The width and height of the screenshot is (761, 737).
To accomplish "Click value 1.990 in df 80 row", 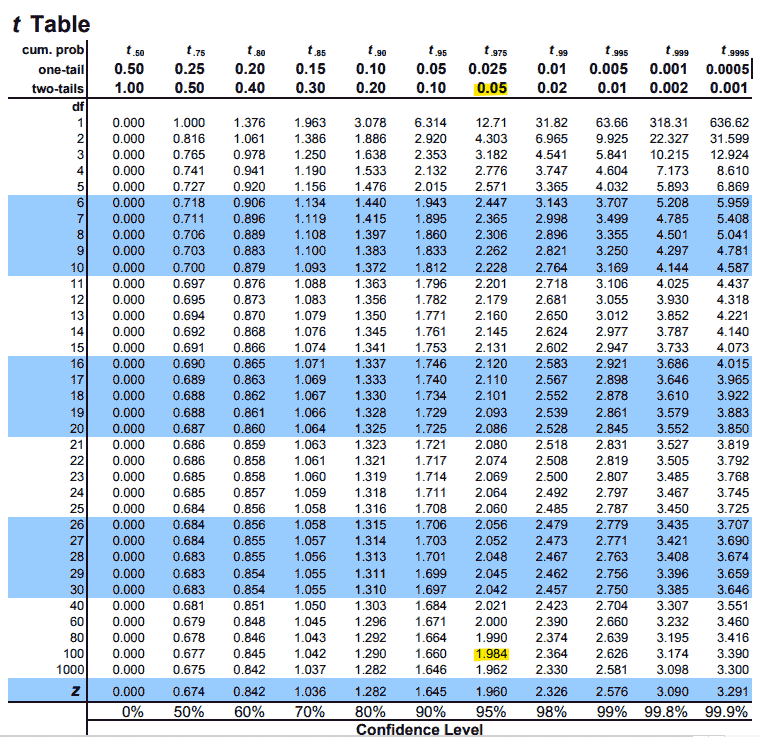I will point(491,638).
